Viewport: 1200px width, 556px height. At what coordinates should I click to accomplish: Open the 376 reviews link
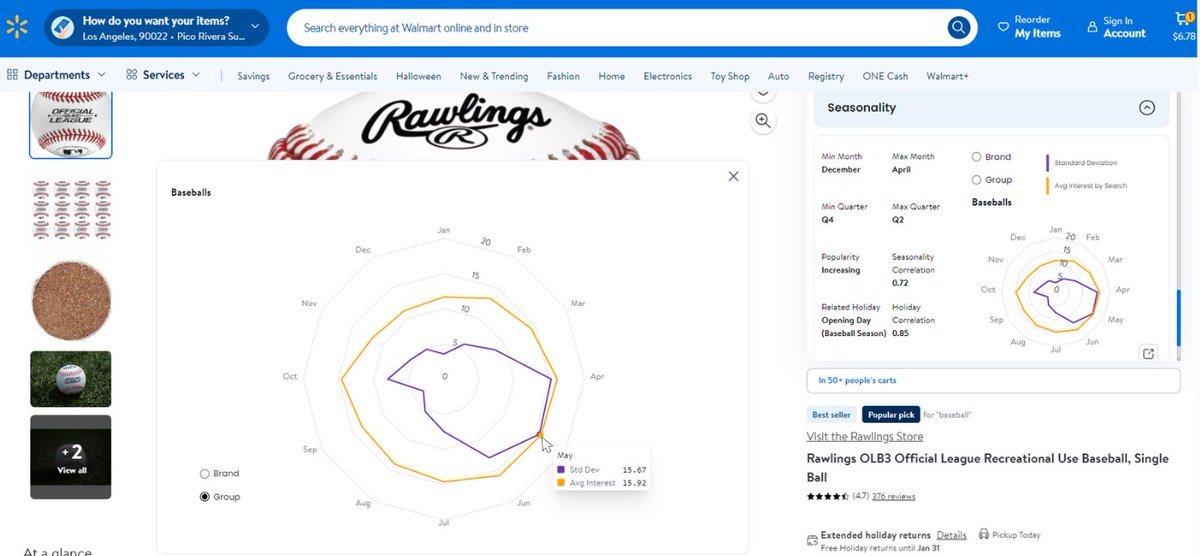893,496
